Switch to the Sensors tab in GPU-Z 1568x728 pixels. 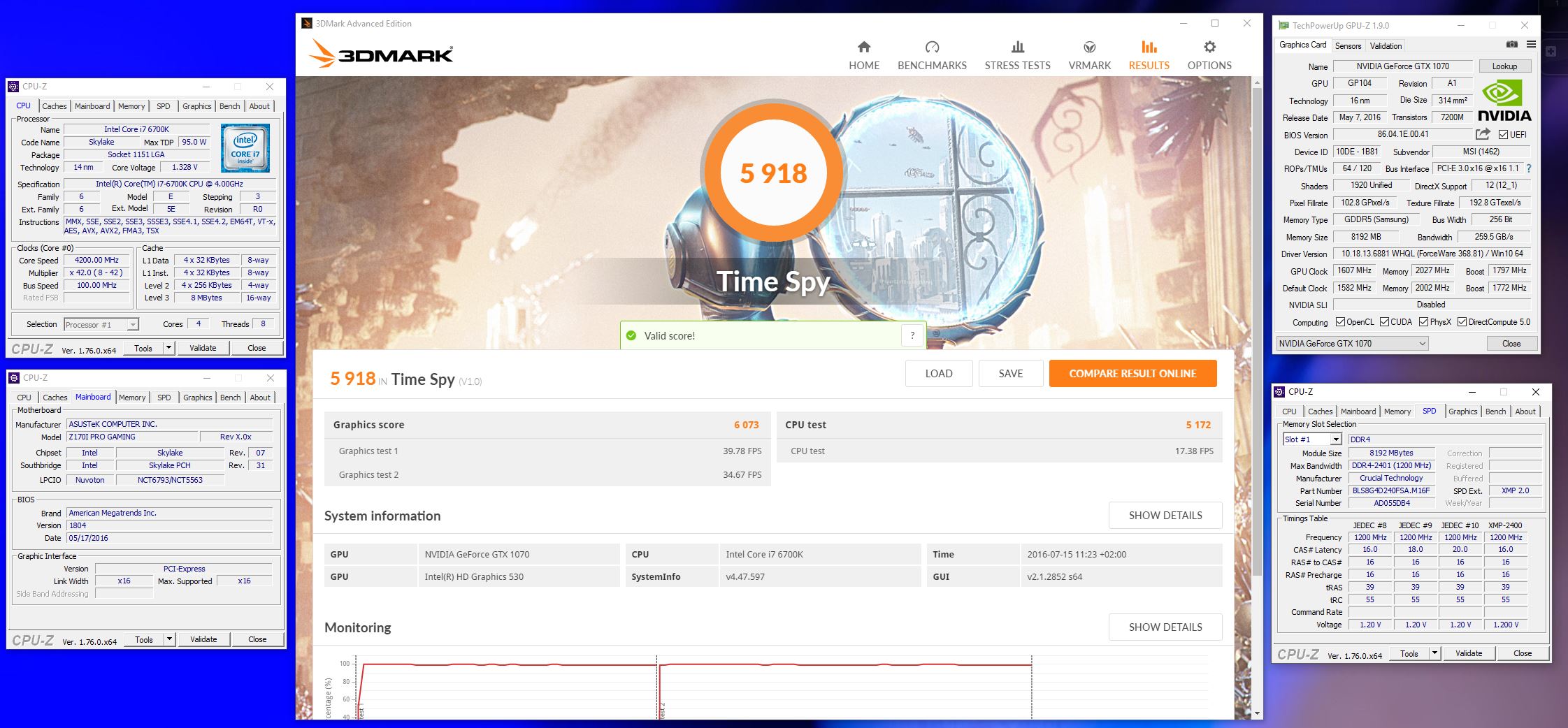(x=1348, y=45)
